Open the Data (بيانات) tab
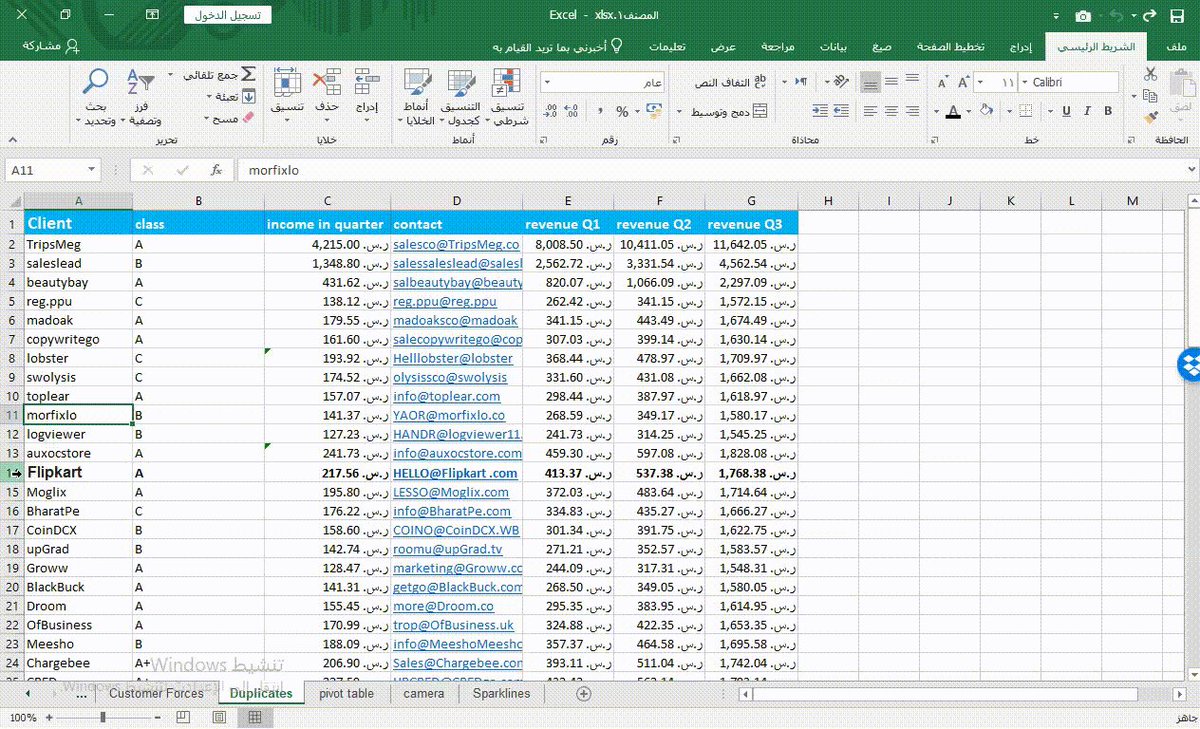 pyautogui.click(x=833, y=46)
